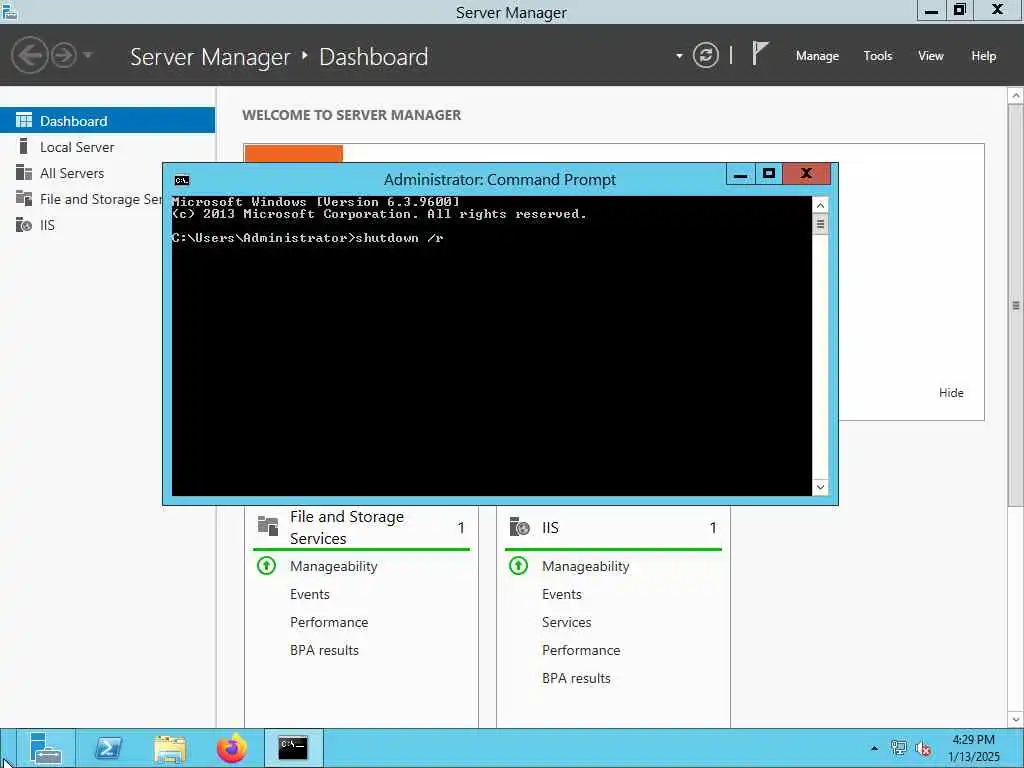Click the dashboard scrollbar up arrow

(1016, 96)
